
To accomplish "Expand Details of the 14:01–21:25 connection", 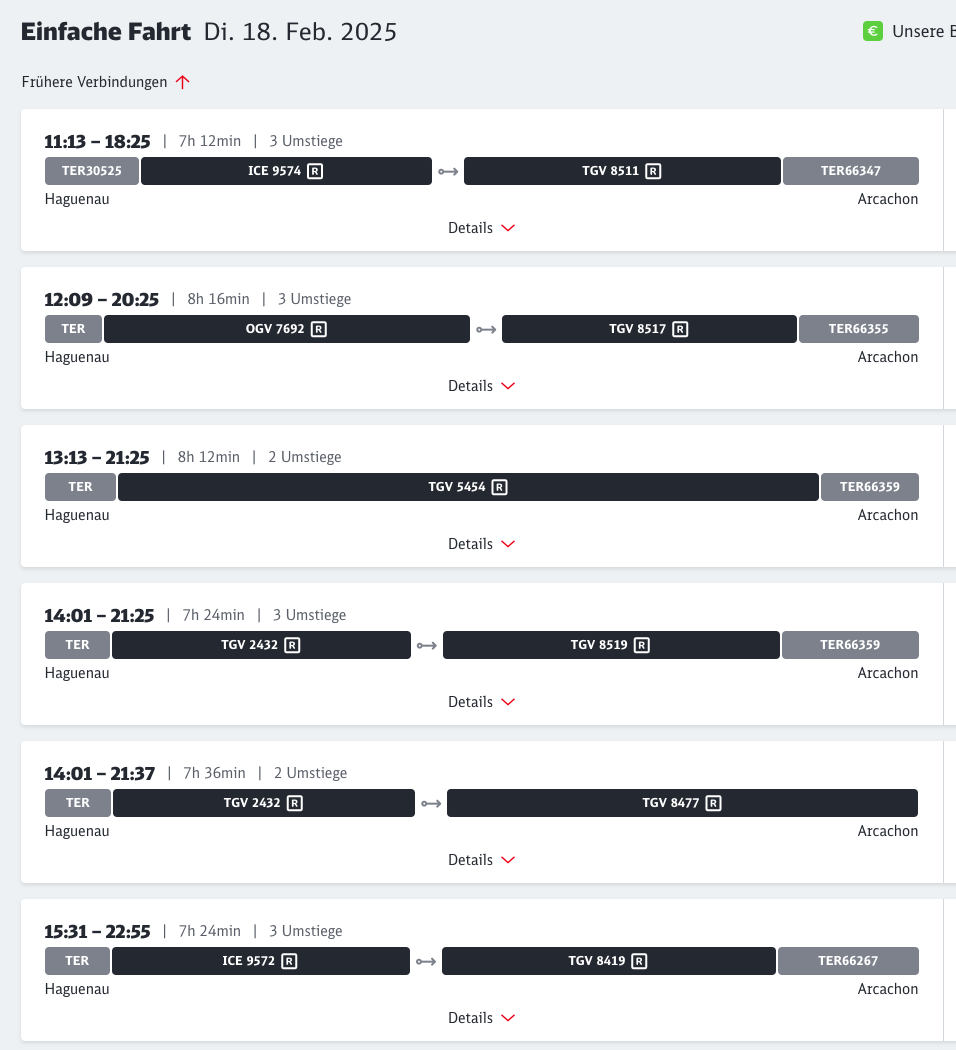I will 482,702.
